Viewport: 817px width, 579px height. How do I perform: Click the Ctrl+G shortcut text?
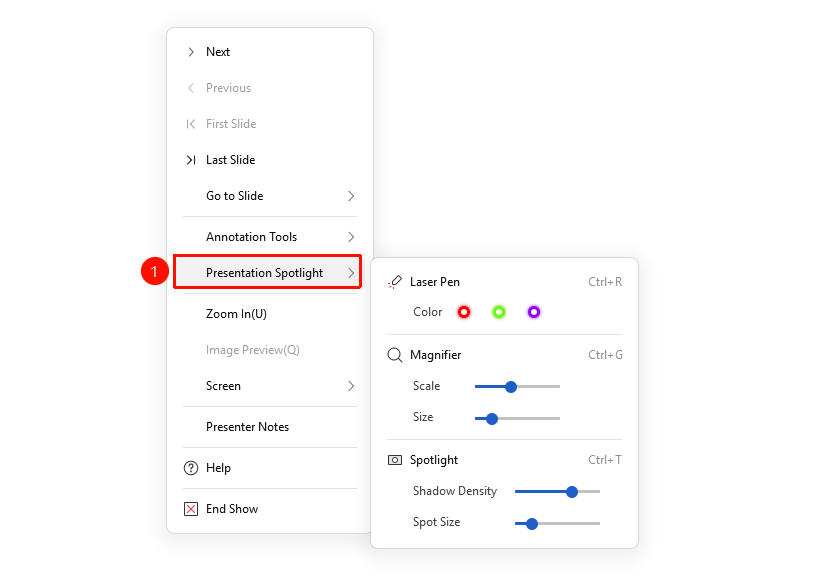[605, 355]
